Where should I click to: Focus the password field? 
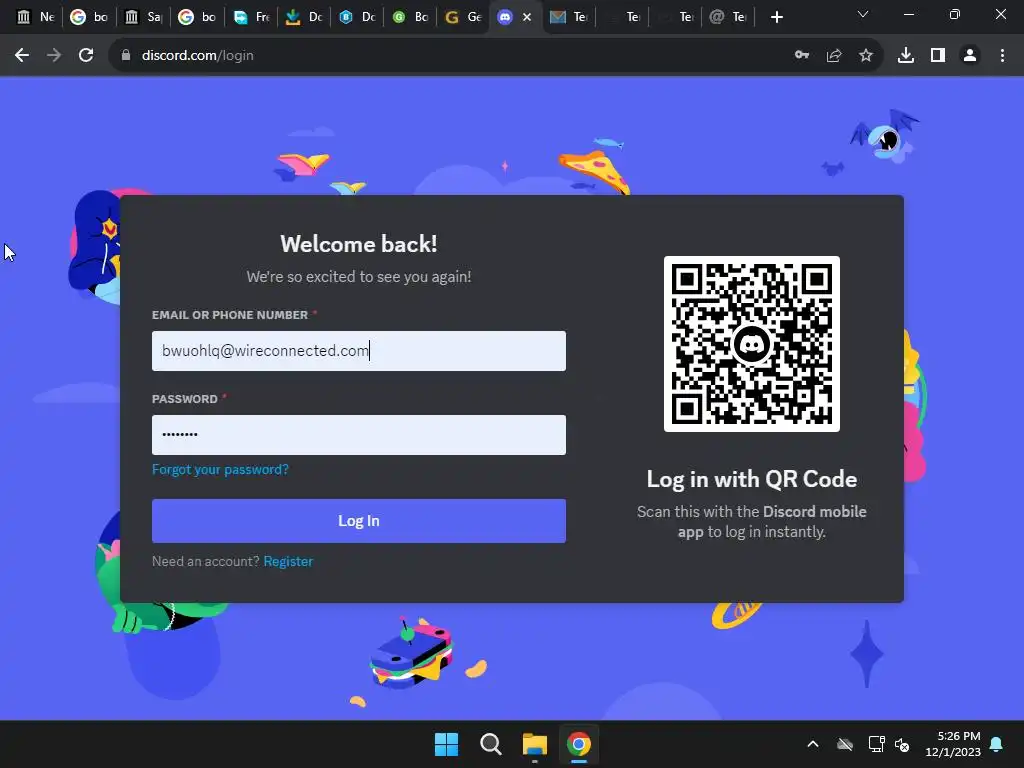click(x=359, y=434)
